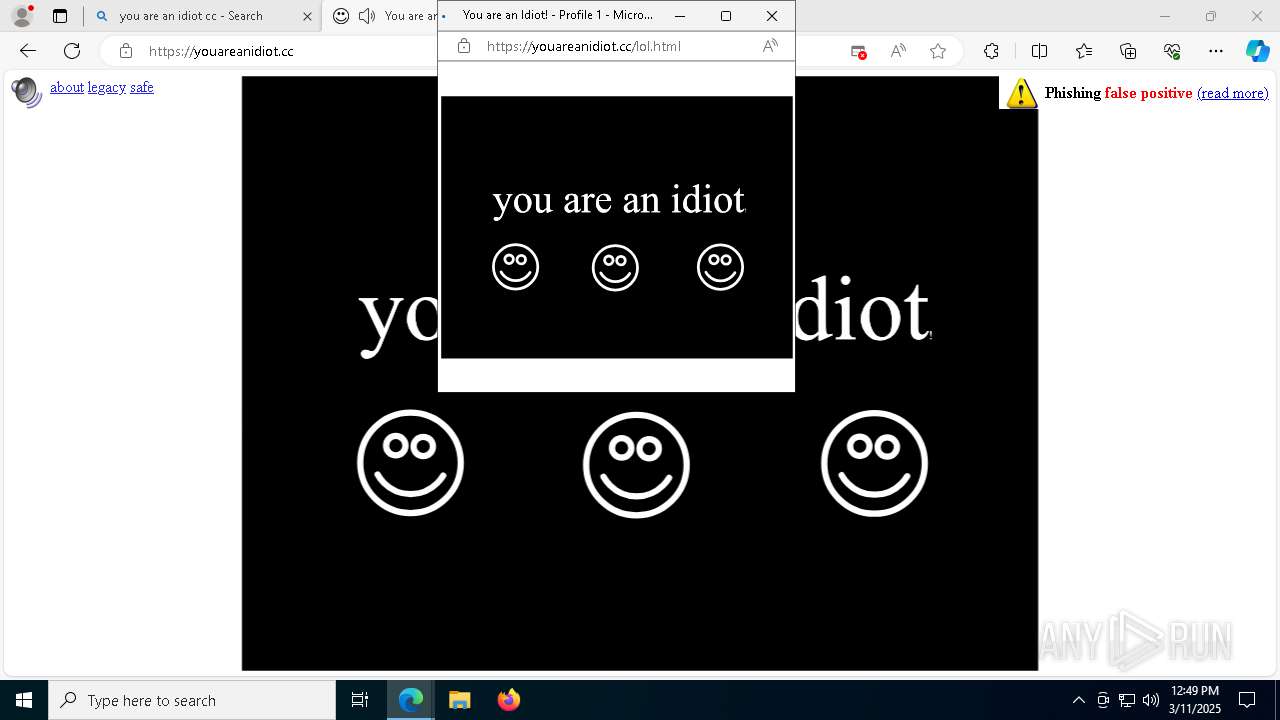The width and height of the screenshot is (1280, 720).
Task: Click the phishing warning triangle icon
Action: [x=1021, y=93]
